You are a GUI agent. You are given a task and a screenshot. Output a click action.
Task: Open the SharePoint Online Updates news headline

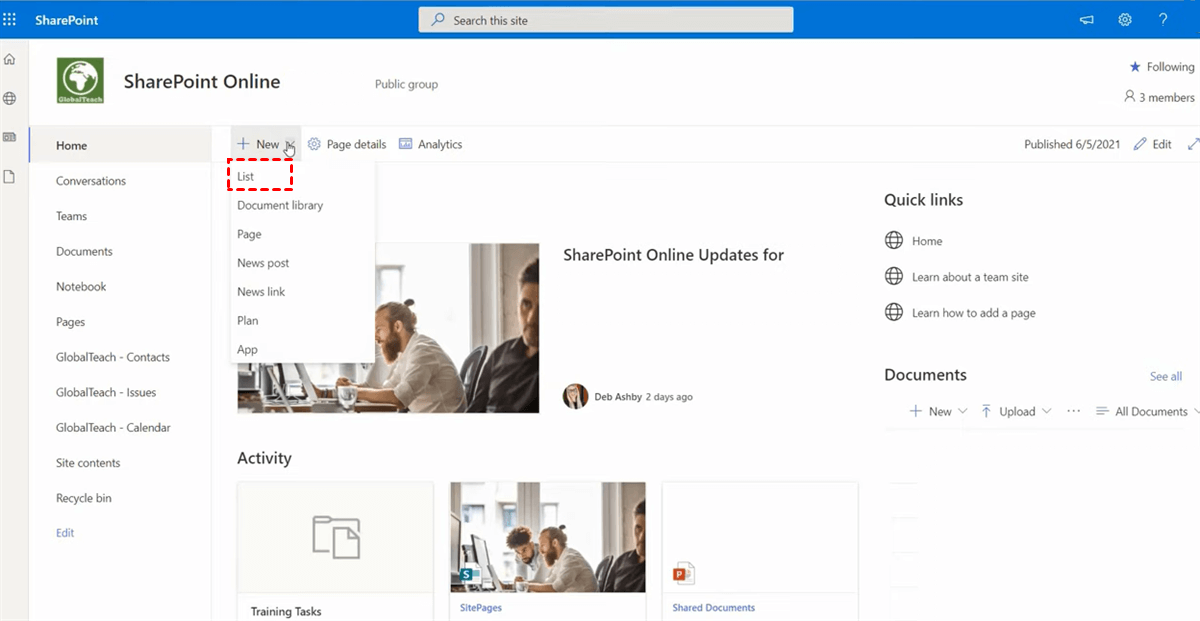click(673, 255)
